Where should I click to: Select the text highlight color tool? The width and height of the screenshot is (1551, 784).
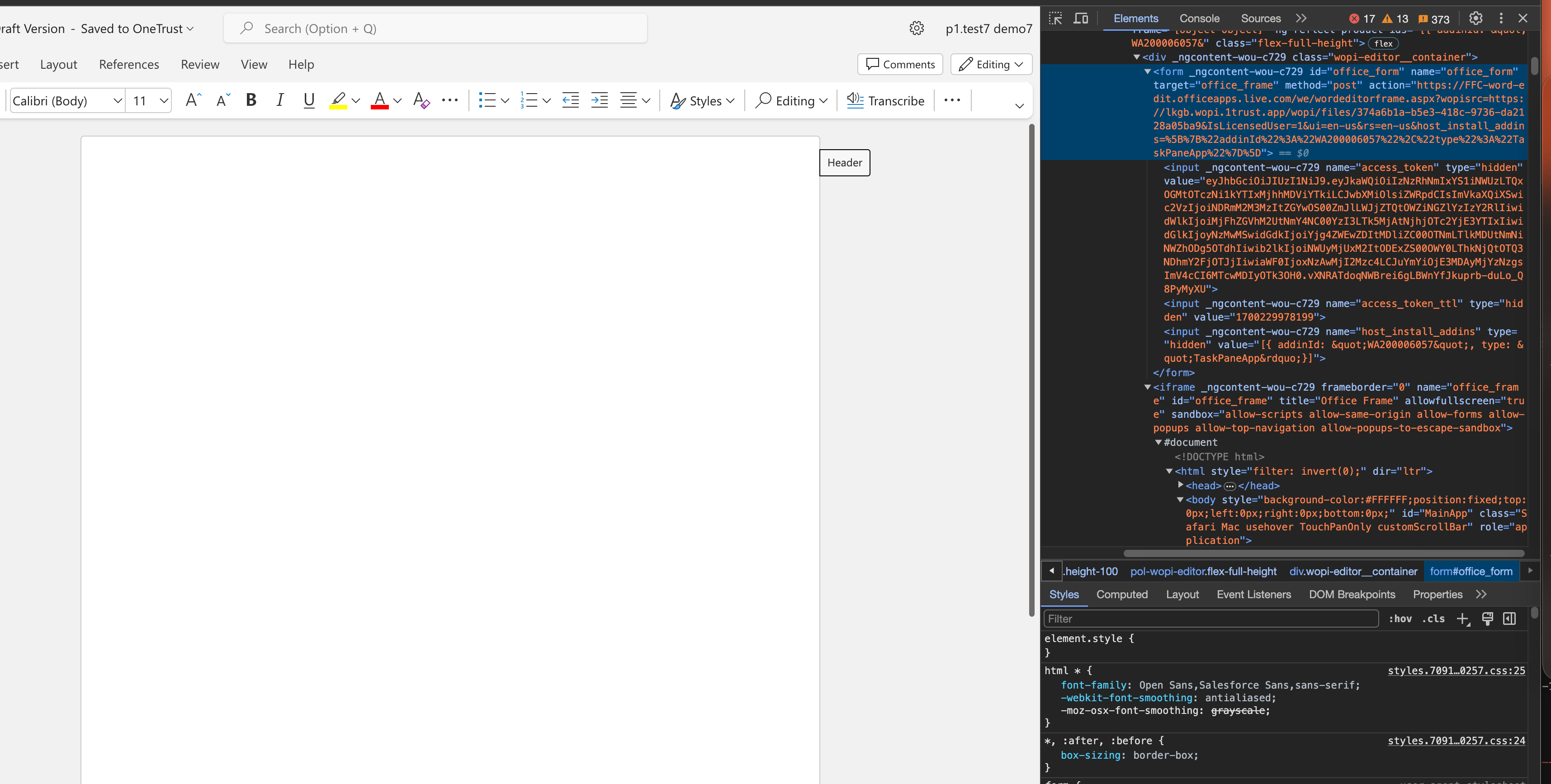(338, 100)
